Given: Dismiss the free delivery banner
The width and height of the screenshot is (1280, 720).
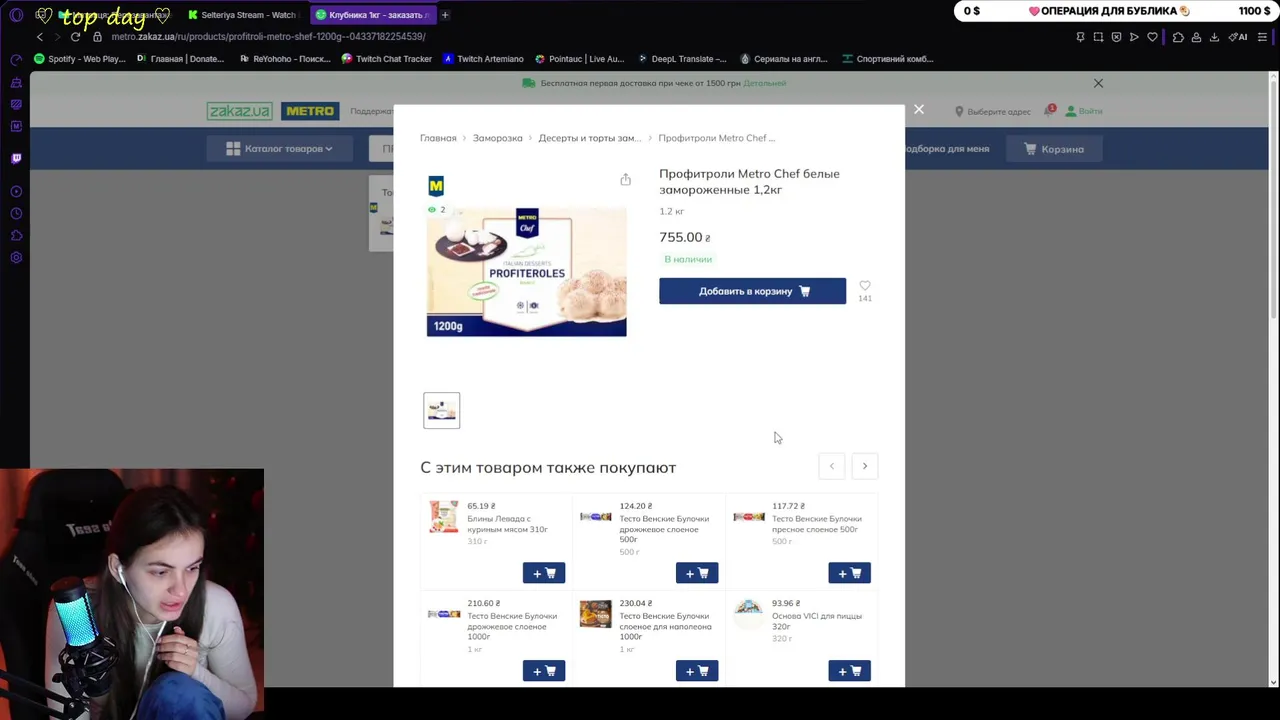Looking at the screenshot, I should pos(1098,83).
